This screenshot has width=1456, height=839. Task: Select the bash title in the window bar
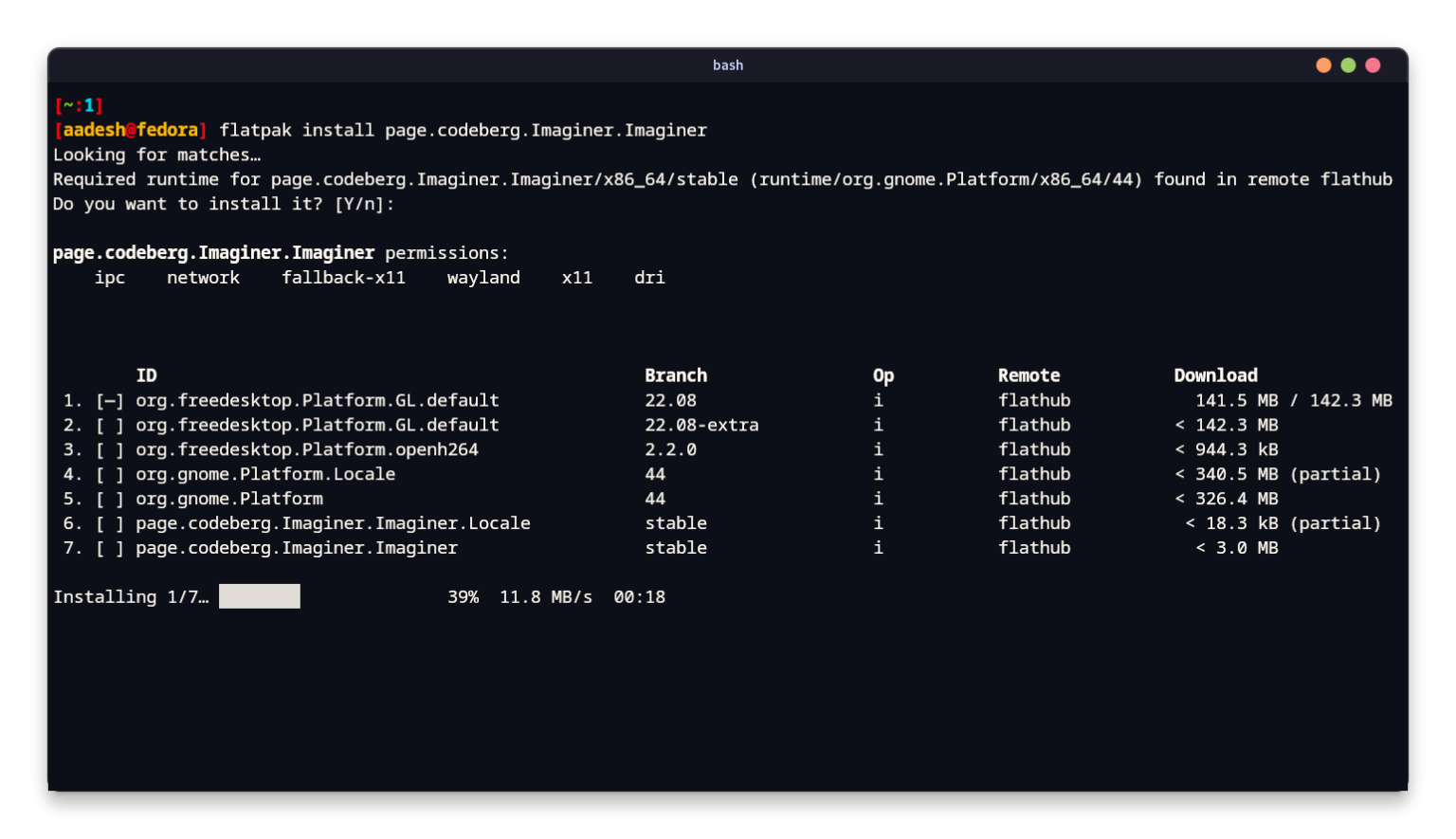pyautogui.click(x=728, y=64)
